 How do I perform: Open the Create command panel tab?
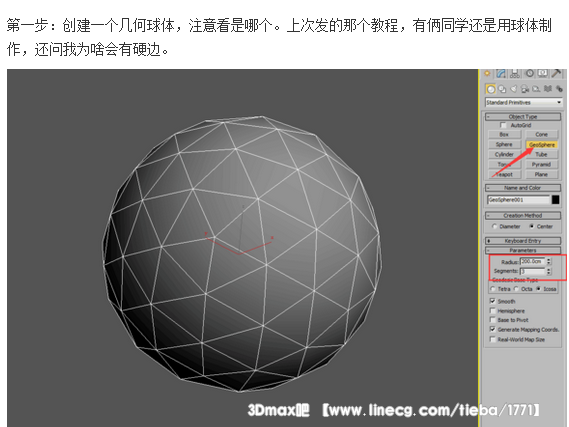pyautogui.click(x=487, y=74)
